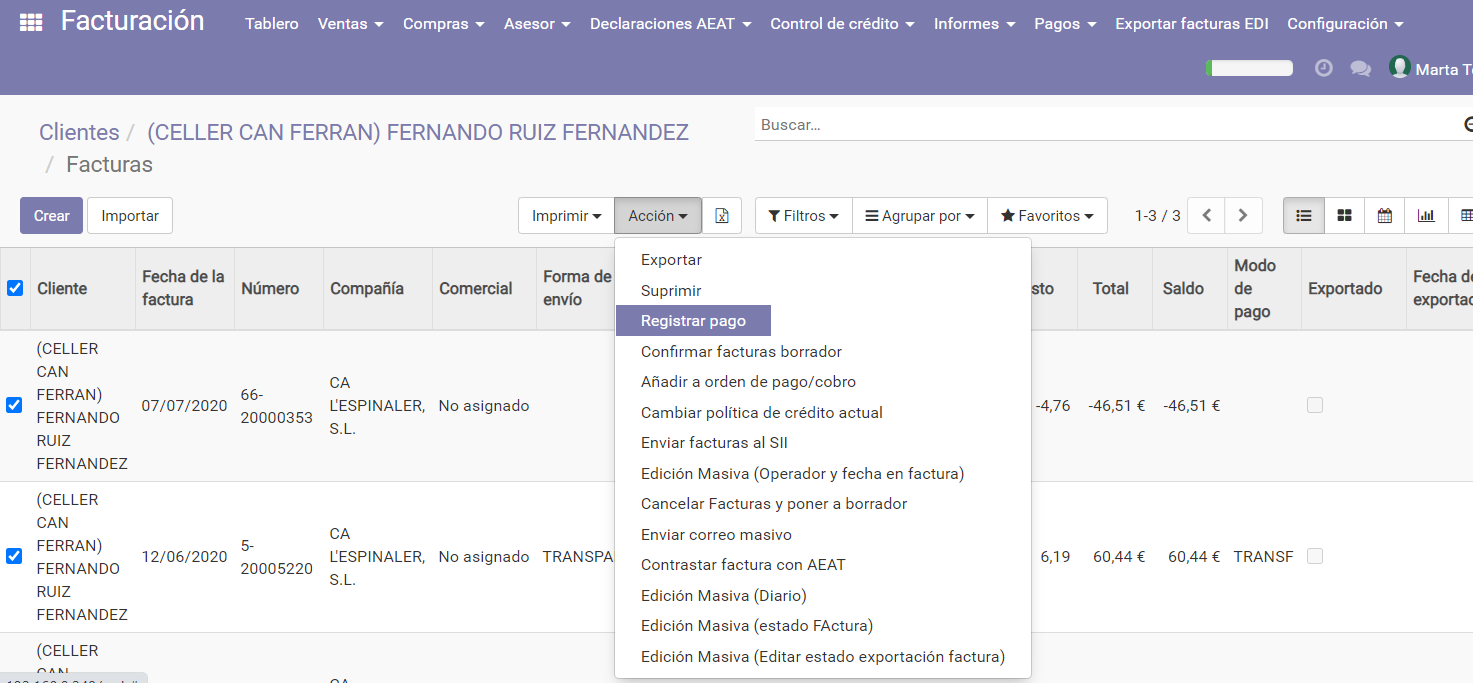Click the Importar button

130,216
